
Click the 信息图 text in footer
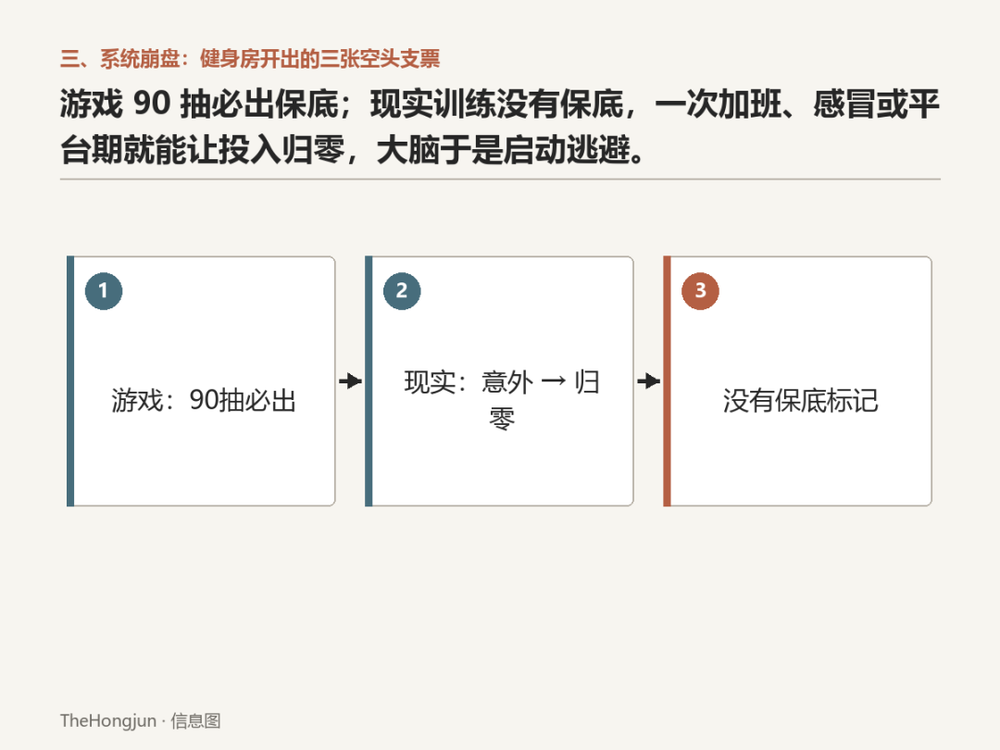(196, 721)
